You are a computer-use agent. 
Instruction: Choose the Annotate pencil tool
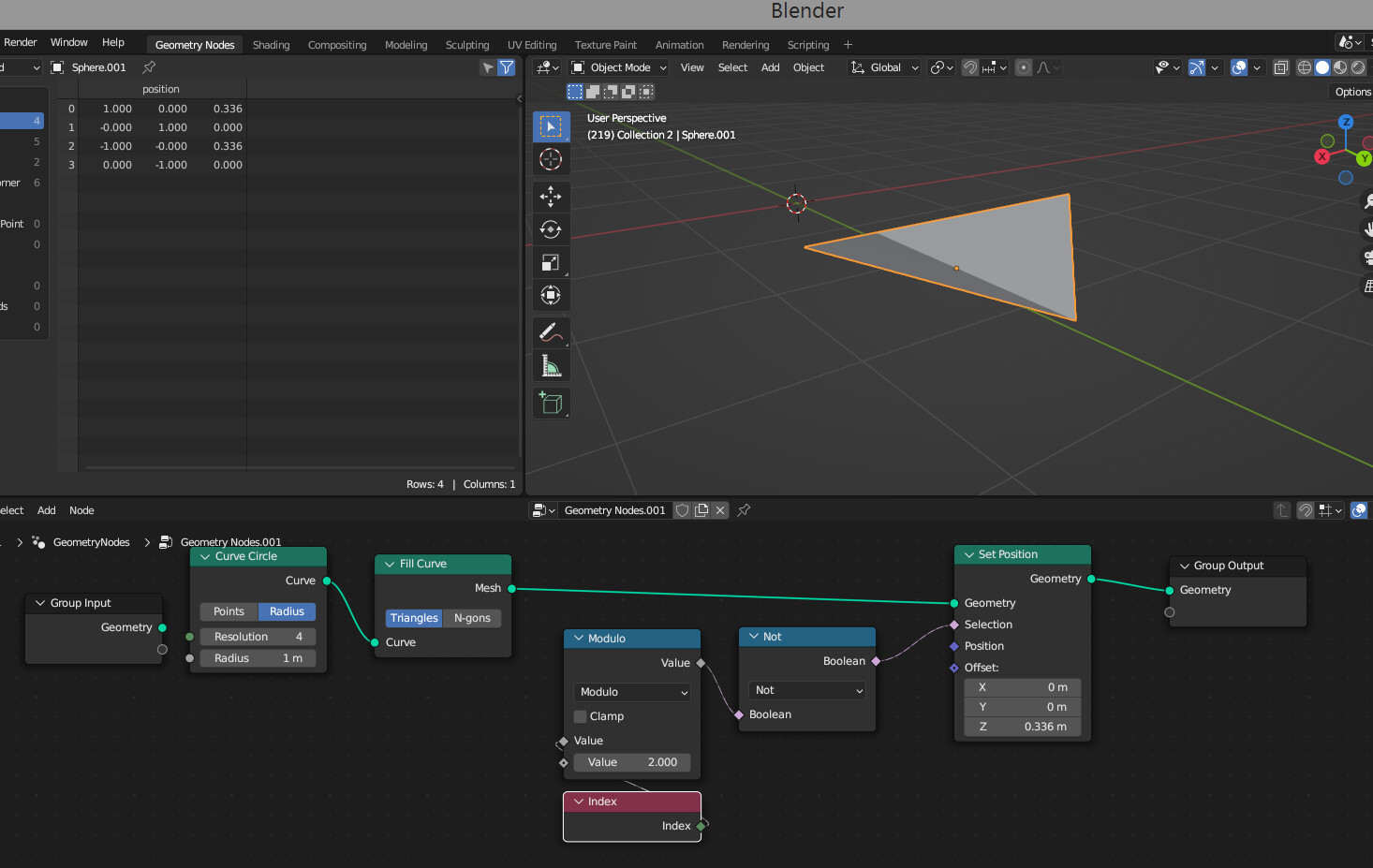point(551,332)
